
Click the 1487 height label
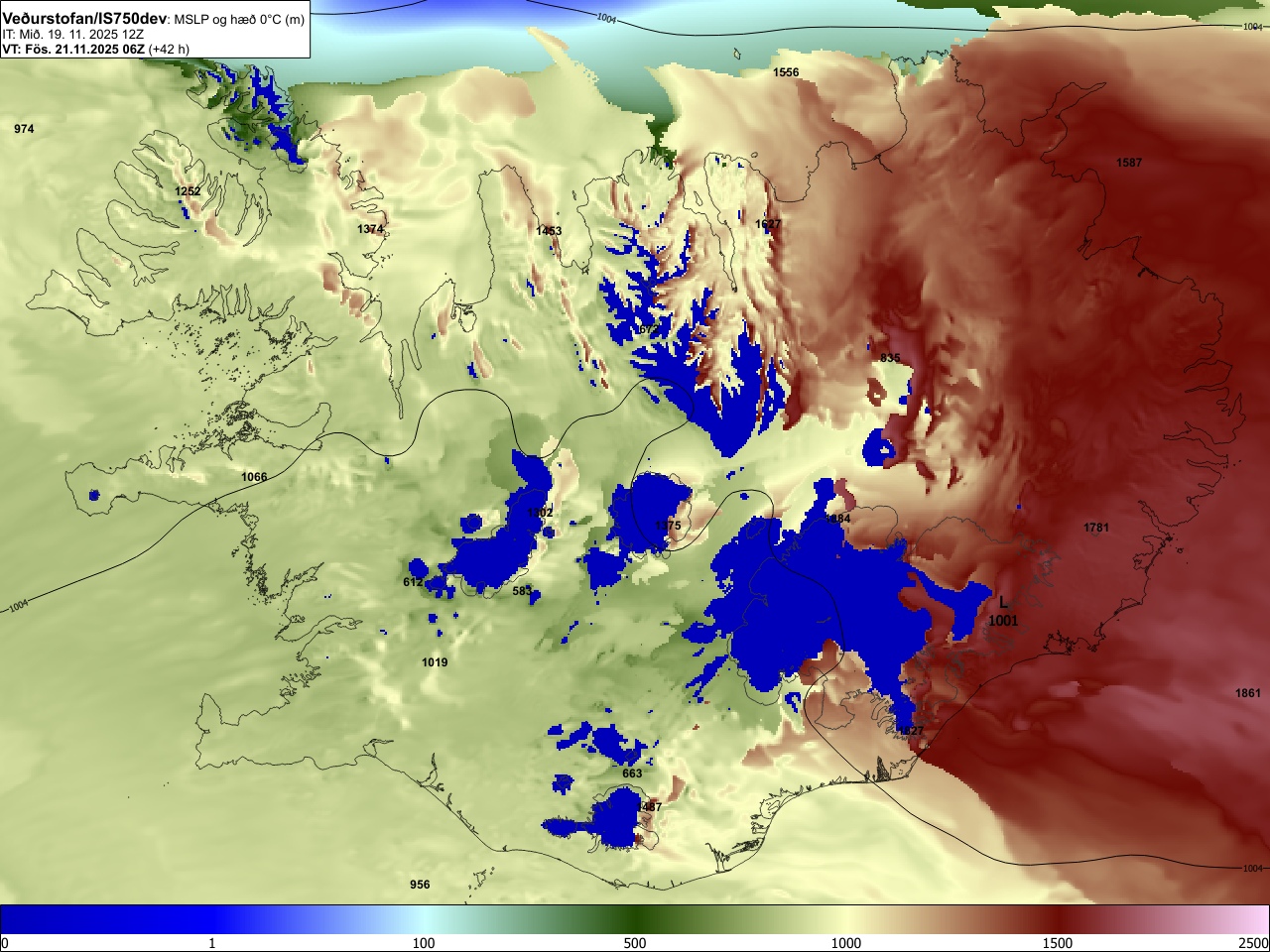pos(649,807)
